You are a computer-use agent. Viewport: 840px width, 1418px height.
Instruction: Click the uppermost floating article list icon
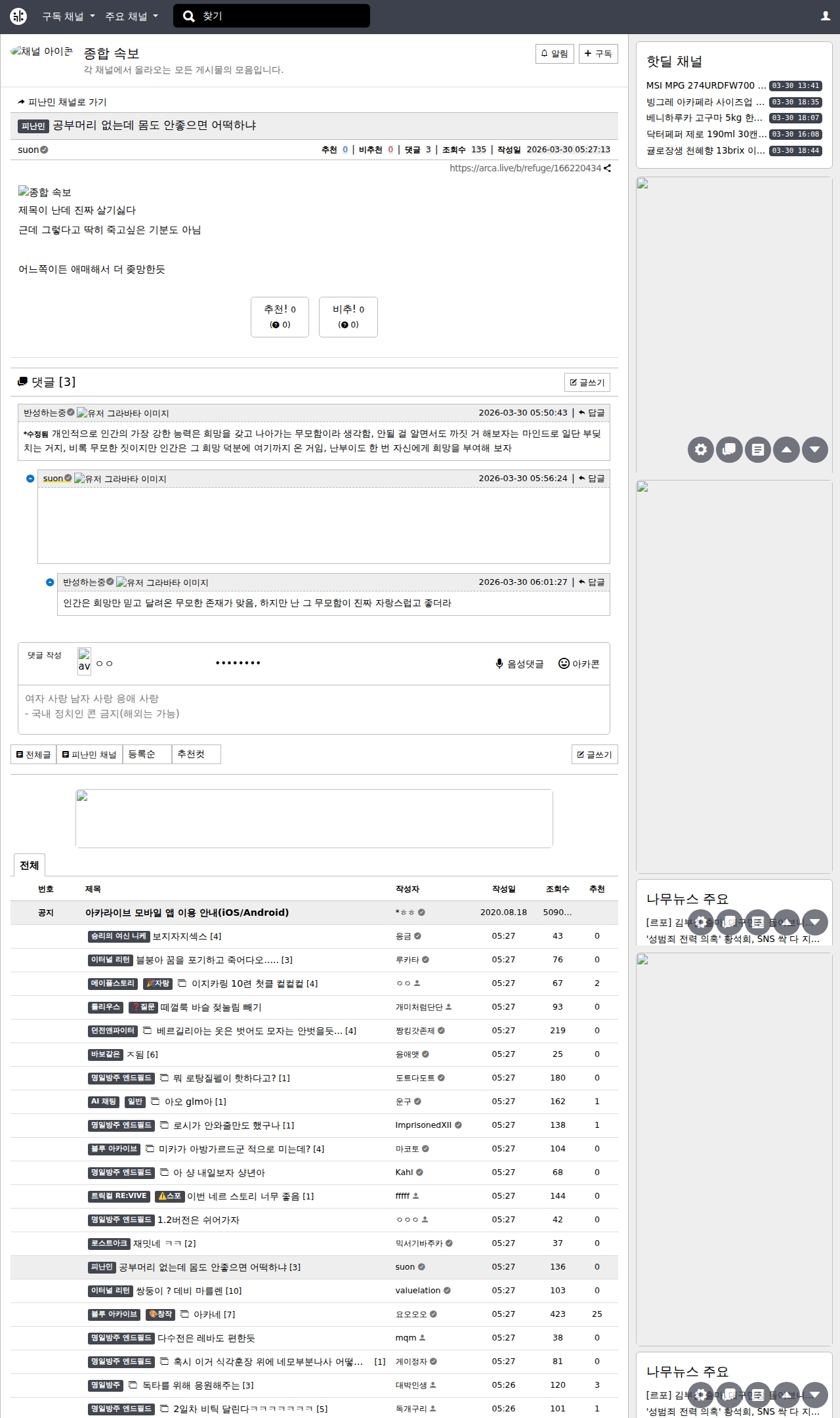(x=758, y=450)
